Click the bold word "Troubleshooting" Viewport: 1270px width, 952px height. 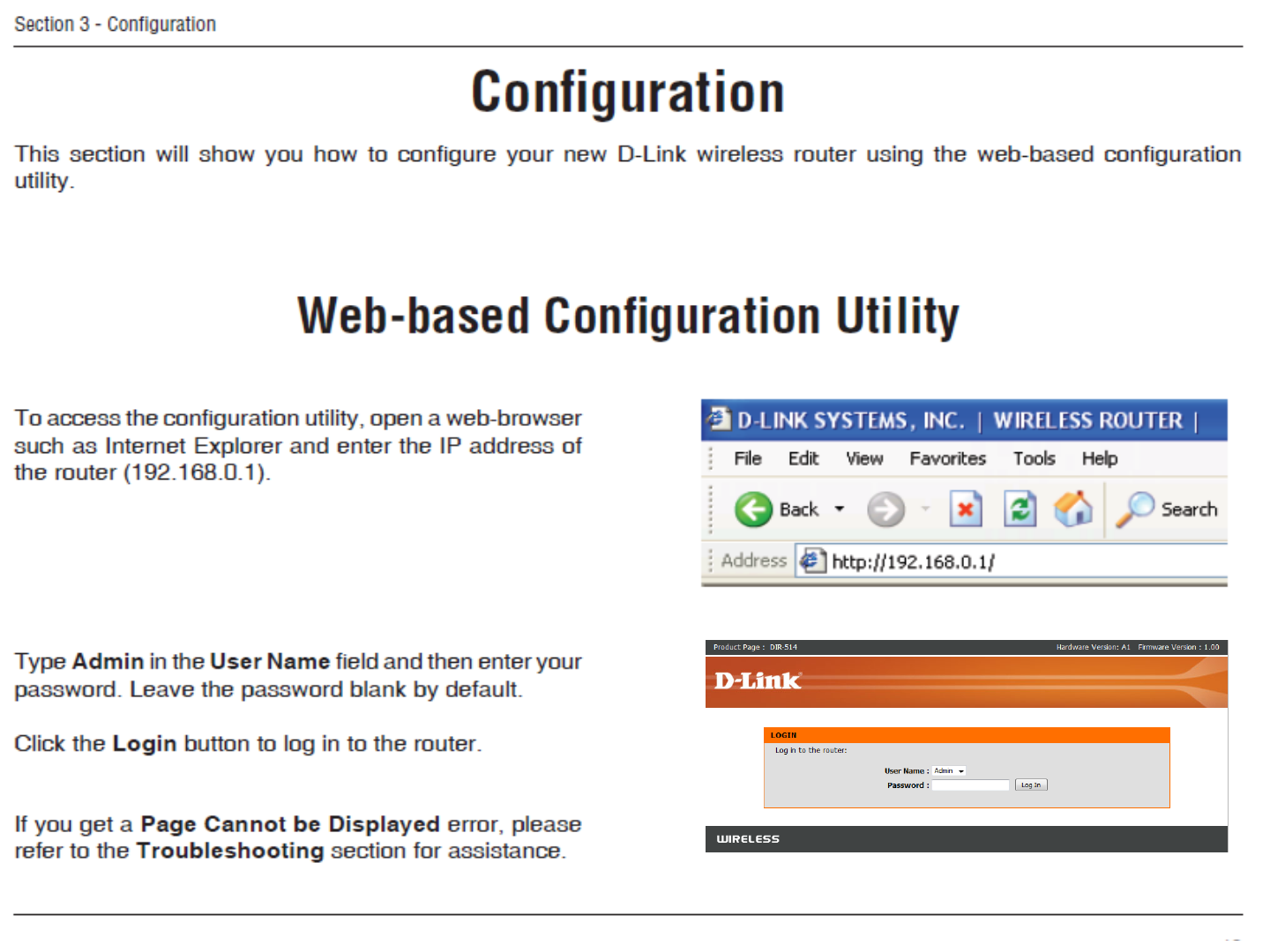[x=230, y=851]
